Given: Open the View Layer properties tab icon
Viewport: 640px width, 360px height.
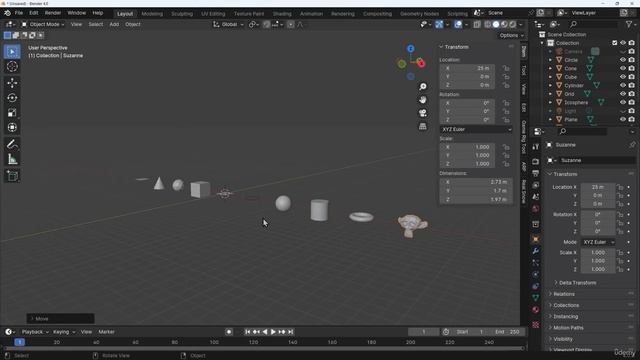Looking at the screenshot, I should click(x=536, y=185).
